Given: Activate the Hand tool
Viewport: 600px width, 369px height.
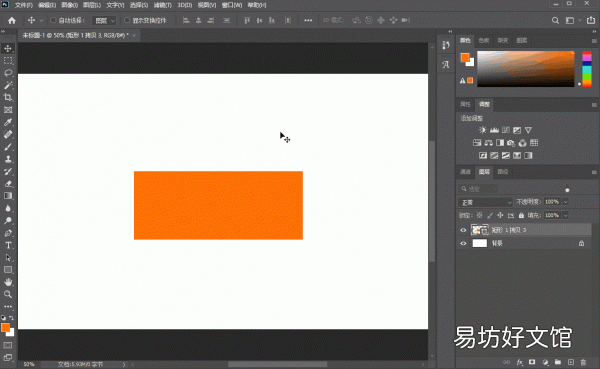Looking at the screenshot, I should 8,282.
